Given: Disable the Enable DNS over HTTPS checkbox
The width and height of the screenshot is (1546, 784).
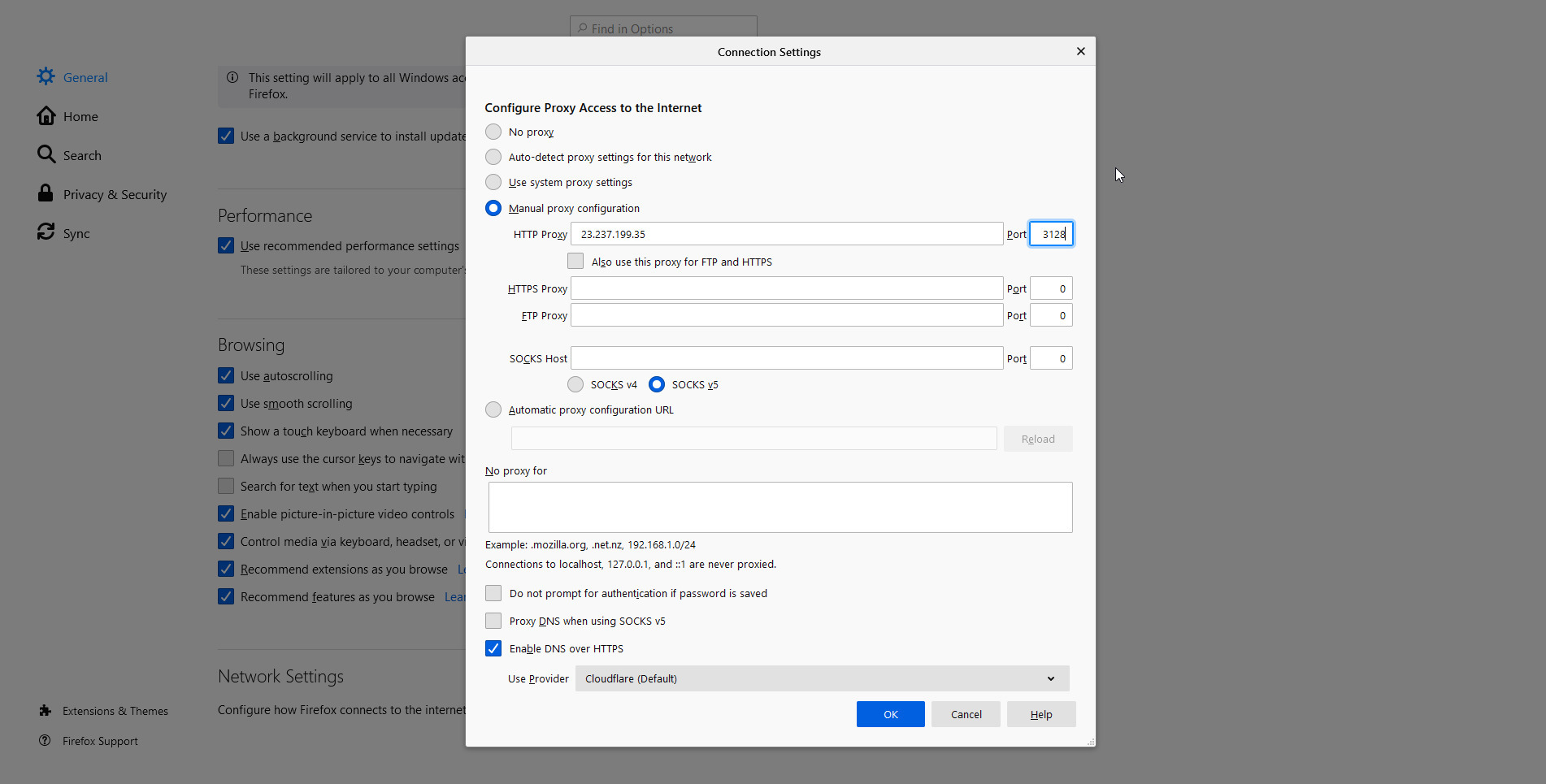Looking at the screenshot, I should coord(493,648).
